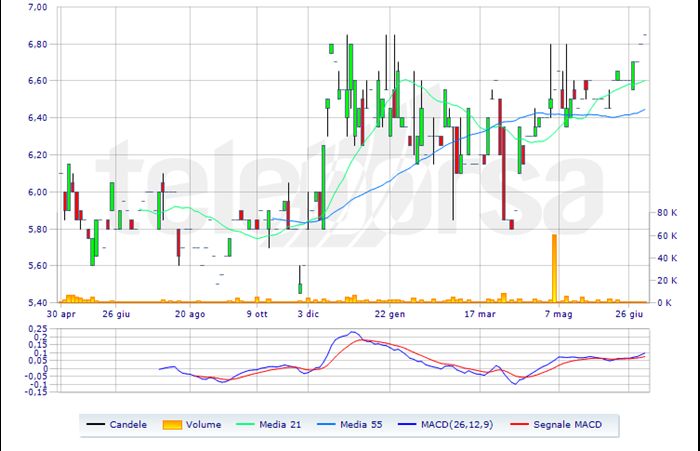This screenshot has height=451, width=700.
Task: Click the 5,60 price axis label
Action: [38, 266]
